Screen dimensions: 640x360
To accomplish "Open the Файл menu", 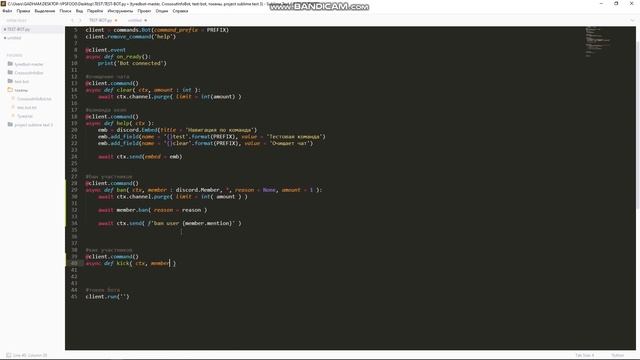I will point(7,11).
